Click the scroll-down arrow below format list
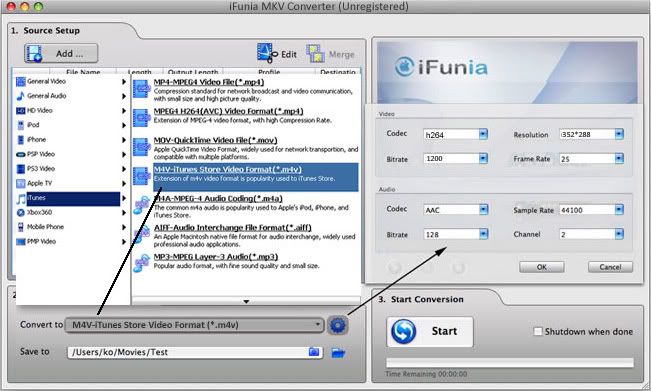This screenshot has height=391, width=651. (246, 301)
